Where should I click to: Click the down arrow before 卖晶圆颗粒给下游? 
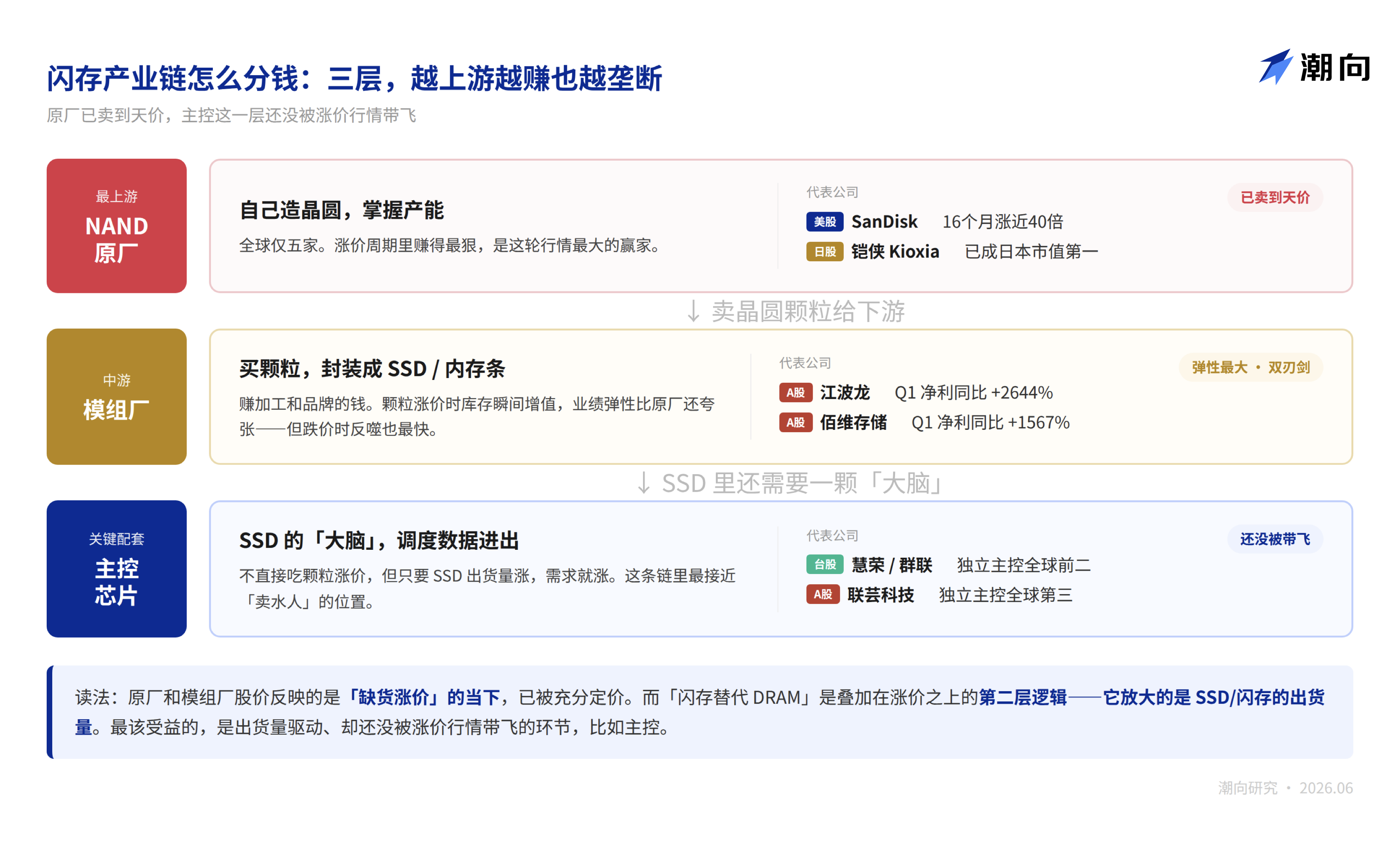click(693, 312)
